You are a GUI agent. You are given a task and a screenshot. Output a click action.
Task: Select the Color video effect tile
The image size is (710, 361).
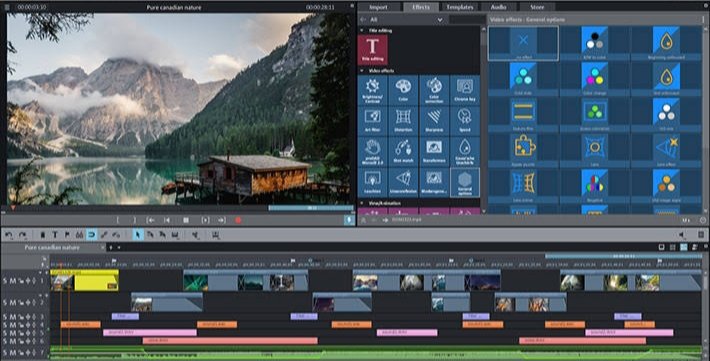coord(403,91)
